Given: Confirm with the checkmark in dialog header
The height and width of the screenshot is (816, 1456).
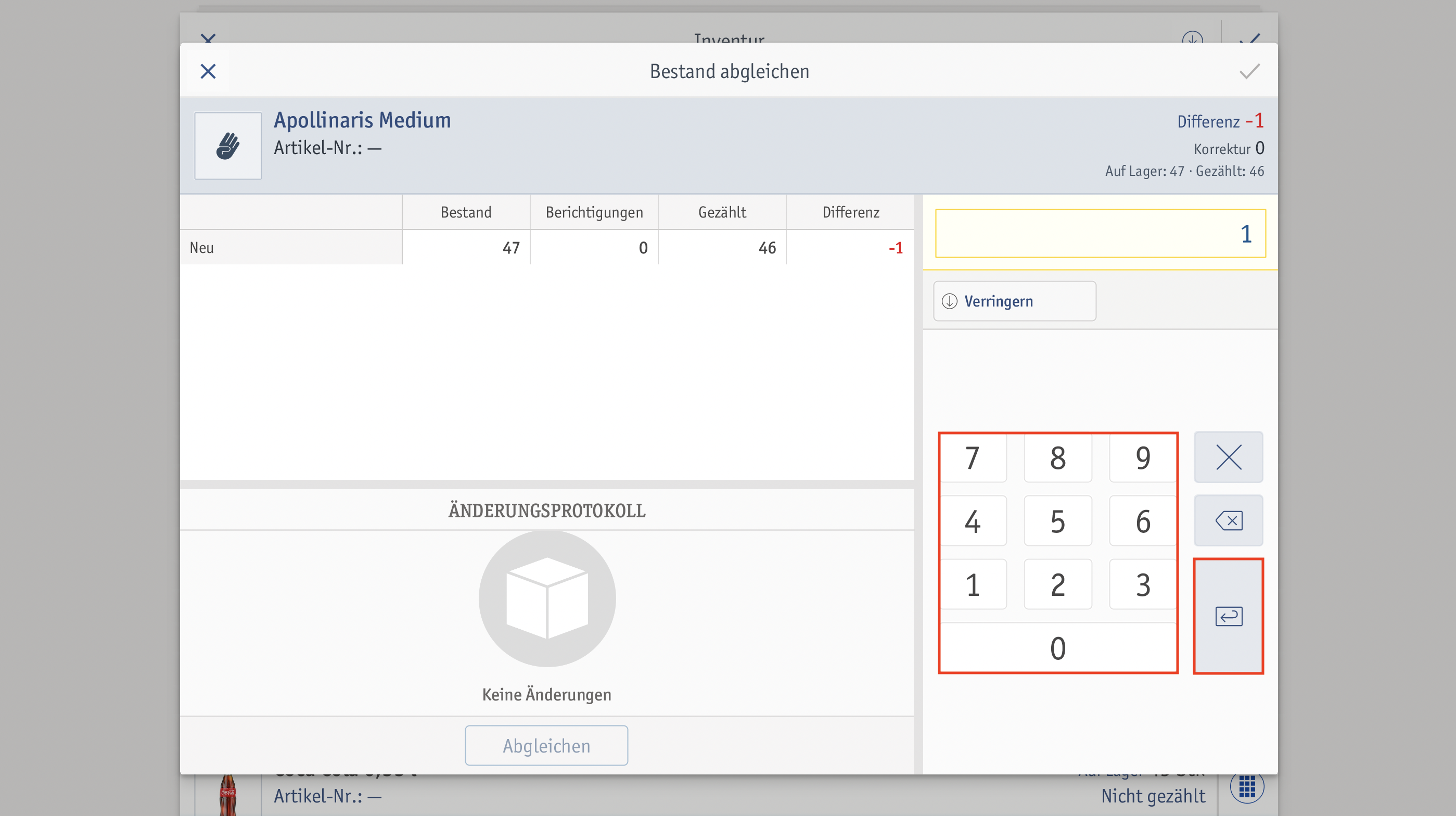Looking at the screenshot, I should [x=1249, y=71].
